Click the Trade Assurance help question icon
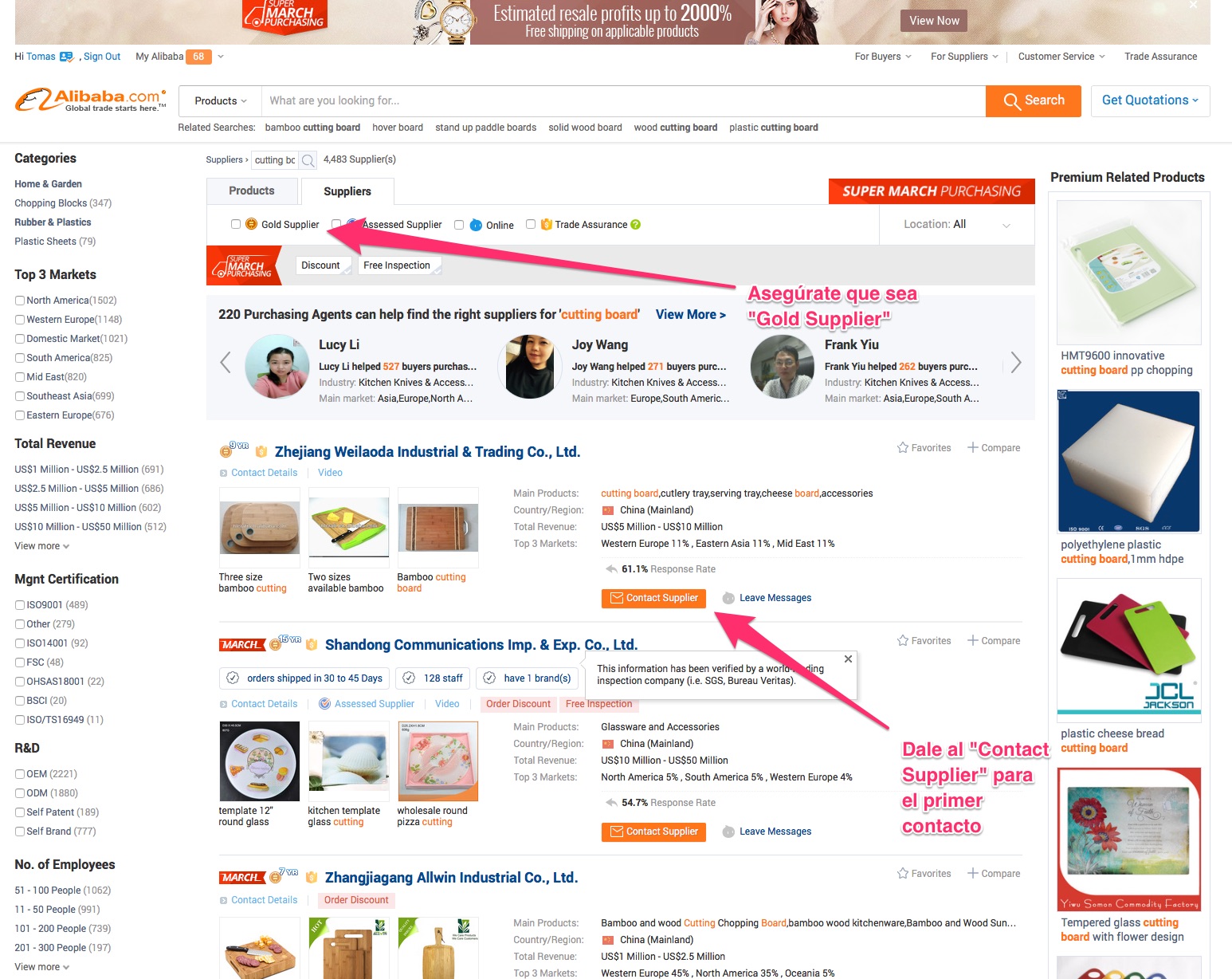Screen dimensions: 1232x979 (x=636, y=225)
